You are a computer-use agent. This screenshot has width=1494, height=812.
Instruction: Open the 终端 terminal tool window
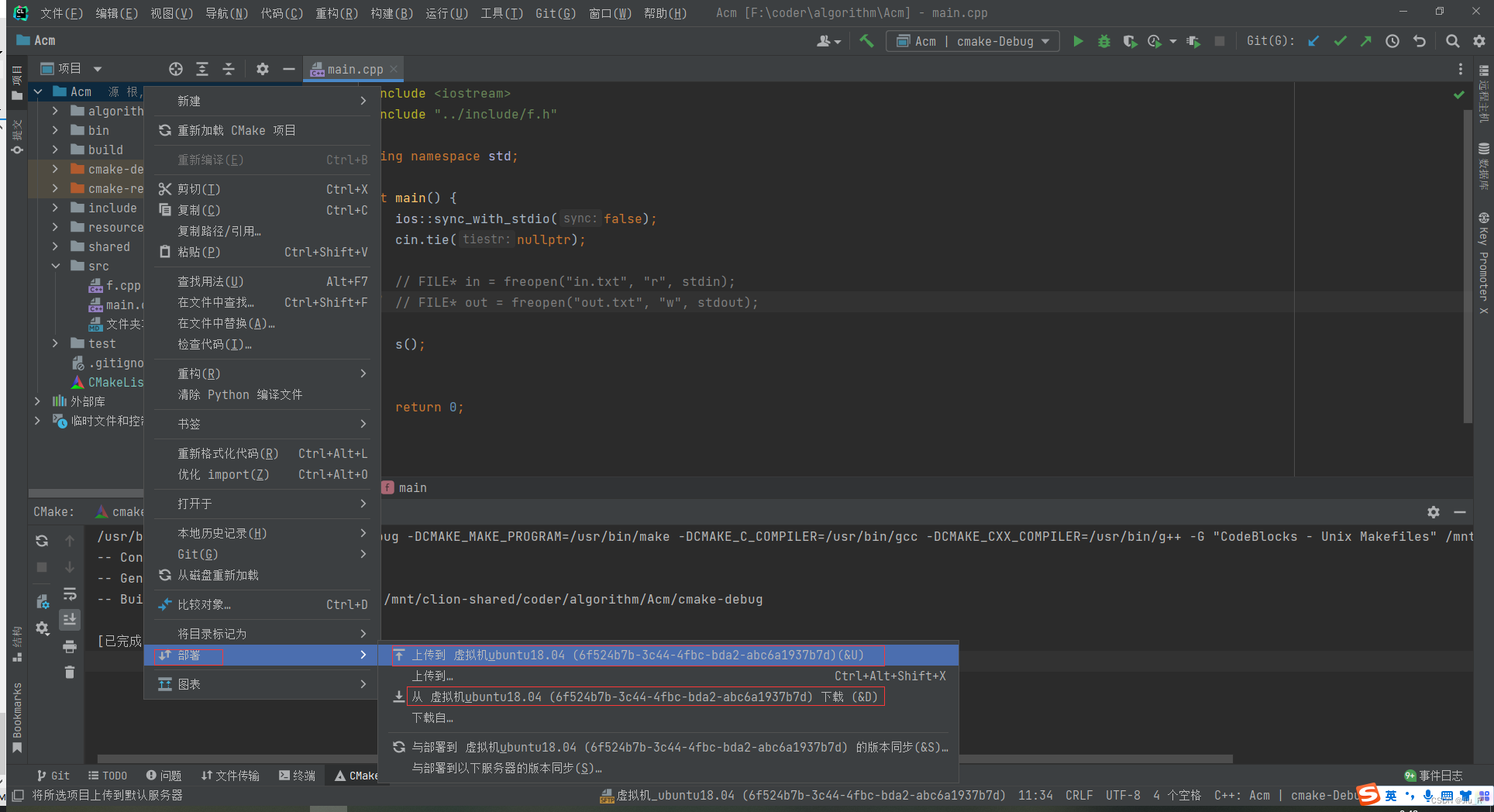click(x=297, y=776)
